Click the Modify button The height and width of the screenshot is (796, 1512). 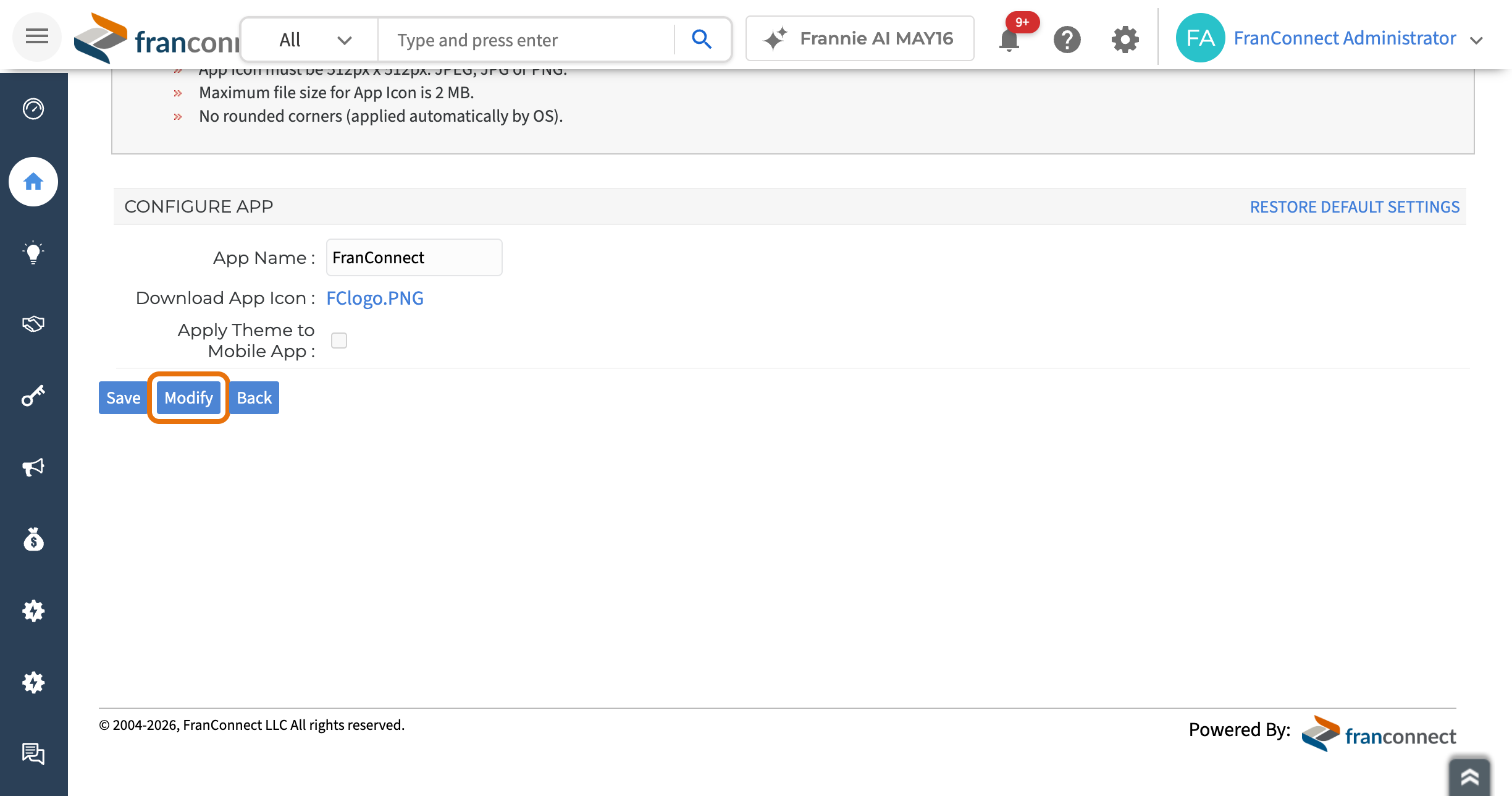(x=188, y=397)
